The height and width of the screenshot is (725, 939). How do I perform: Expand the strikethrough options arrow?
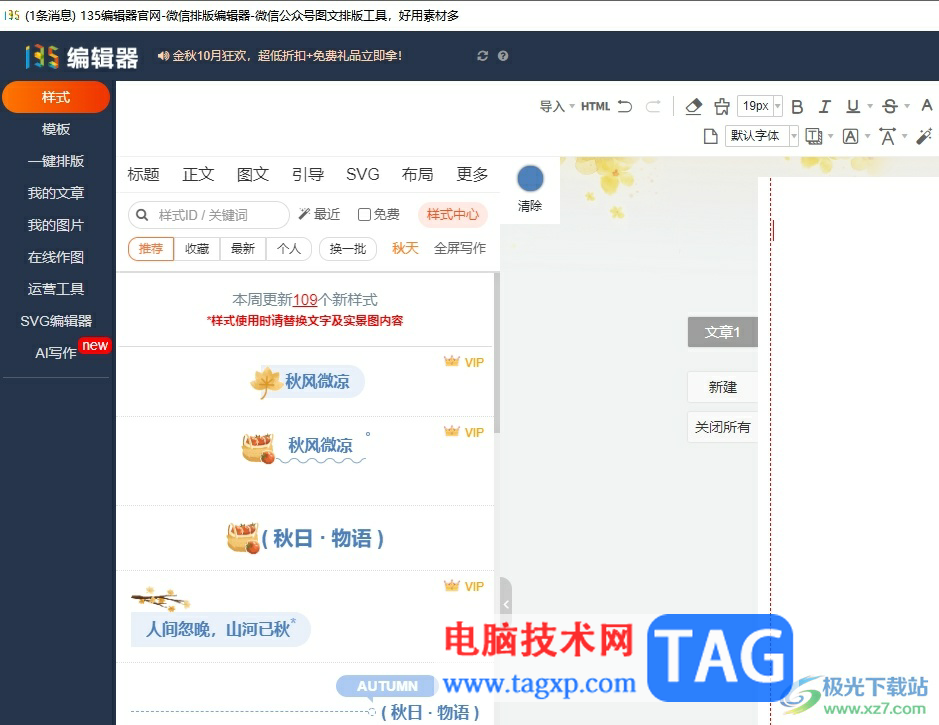[x=907, y=107]
